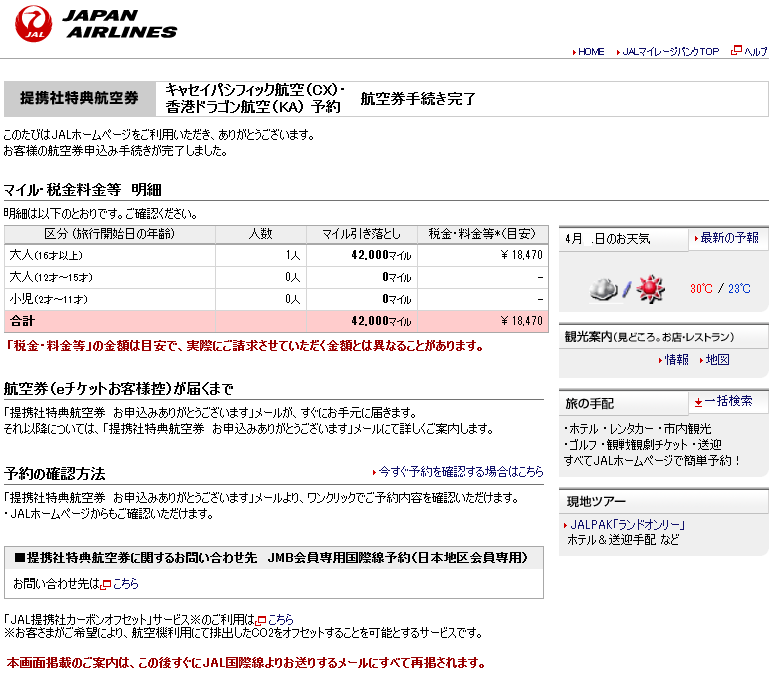Click red arrow bullet beside JALPAK link

tap(565, 526)
